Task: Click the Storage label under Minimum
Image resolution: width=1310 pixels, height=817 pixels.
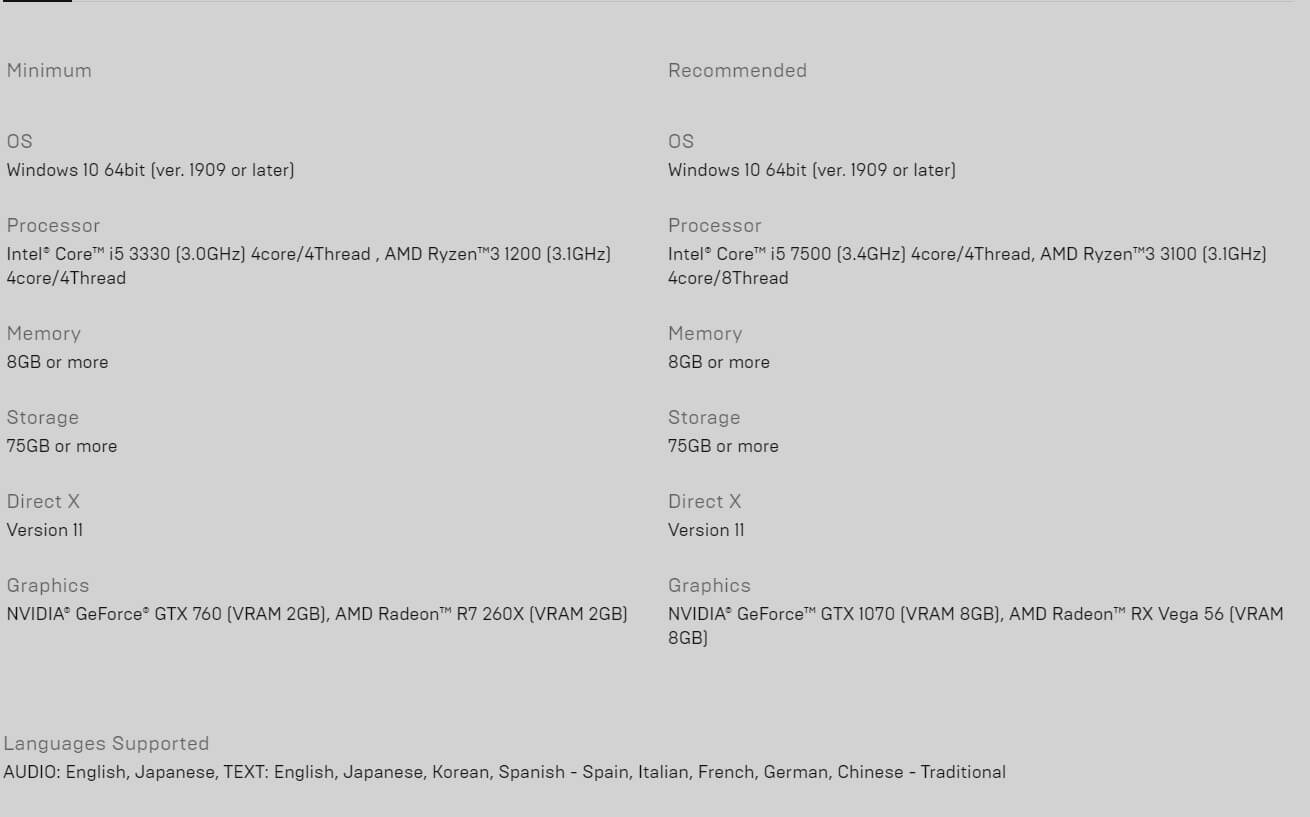Action: coord(42,418)
